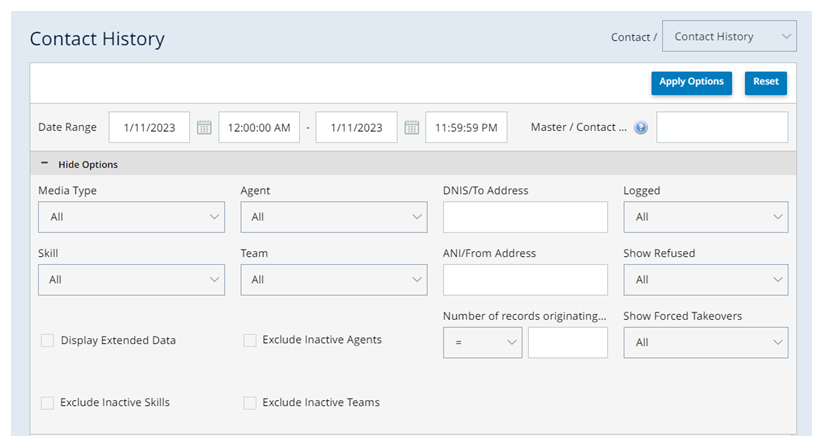Click the start date field 1/11/2023
The height and width of the screenshot is (439, 824).
[149, 127]
